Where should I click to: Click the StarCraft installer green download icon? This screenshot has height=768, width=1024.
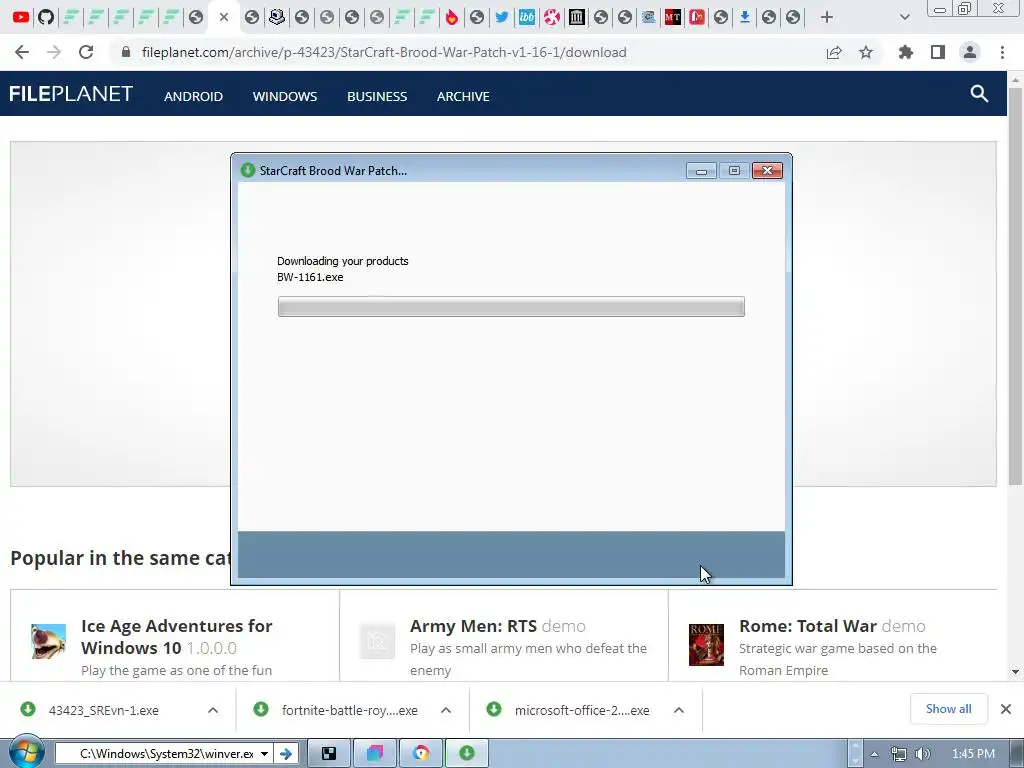248,170
